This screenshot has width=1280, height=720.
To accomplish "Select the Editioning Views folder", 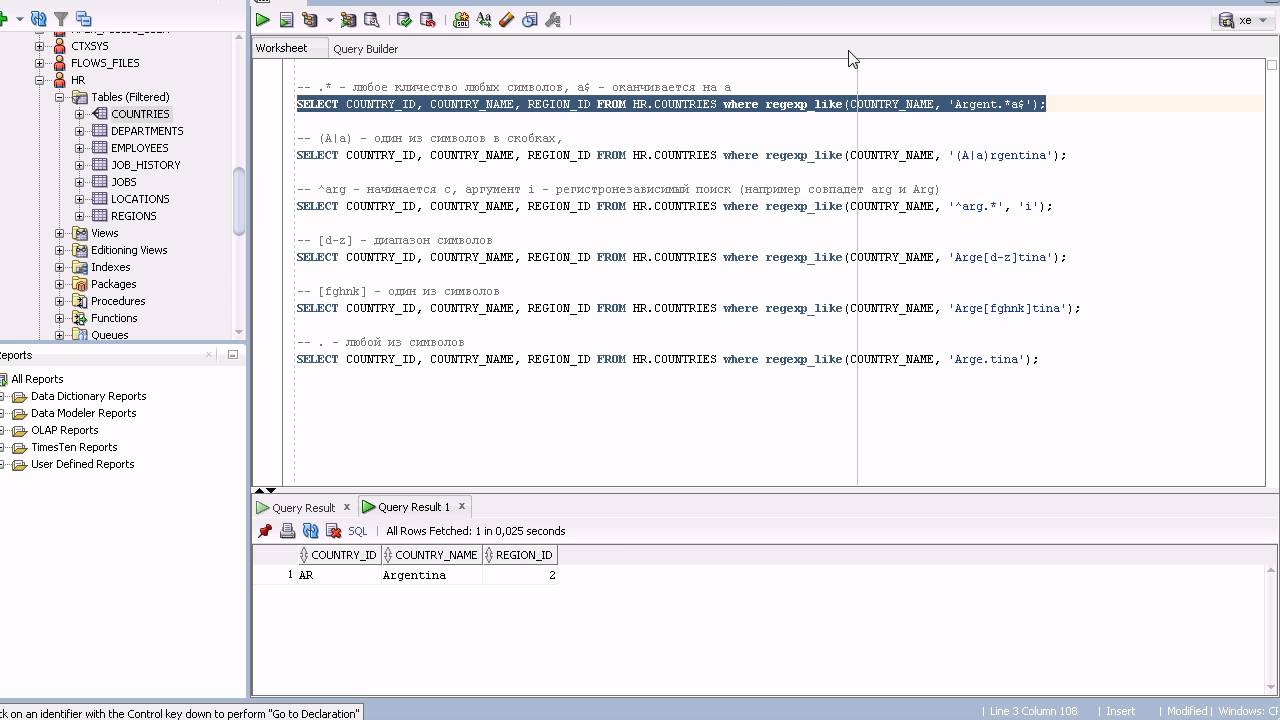I will (x=129, y=250).
